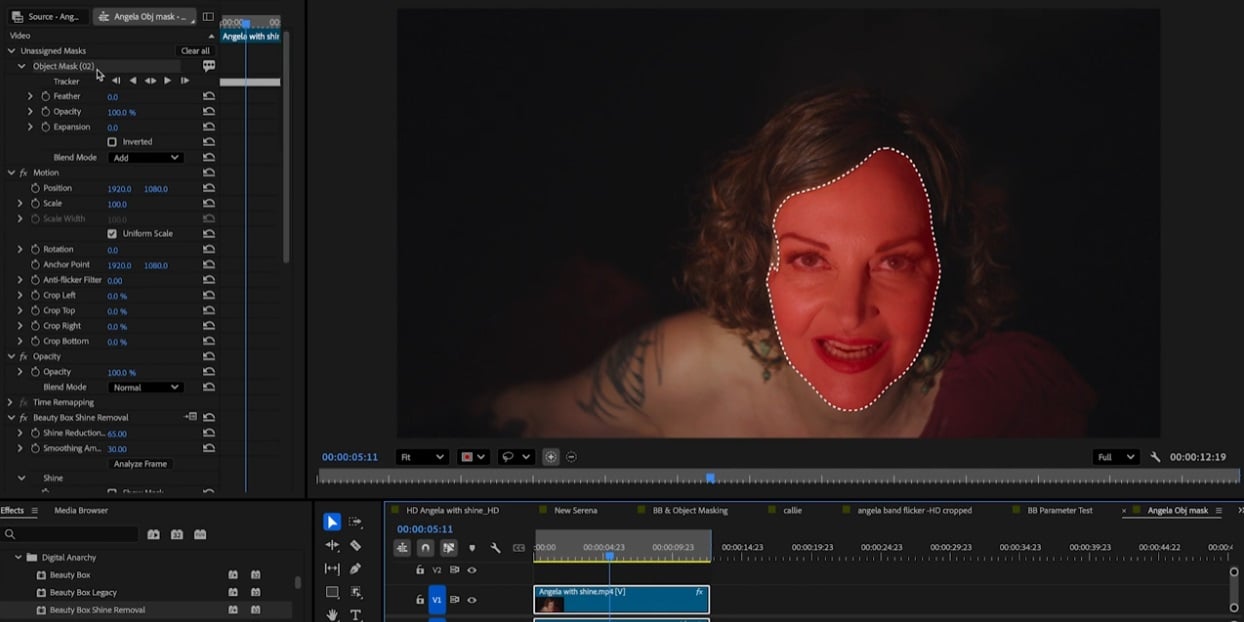Select the Pen tool in tools panel
The image size is (1244, 622).
355,569
